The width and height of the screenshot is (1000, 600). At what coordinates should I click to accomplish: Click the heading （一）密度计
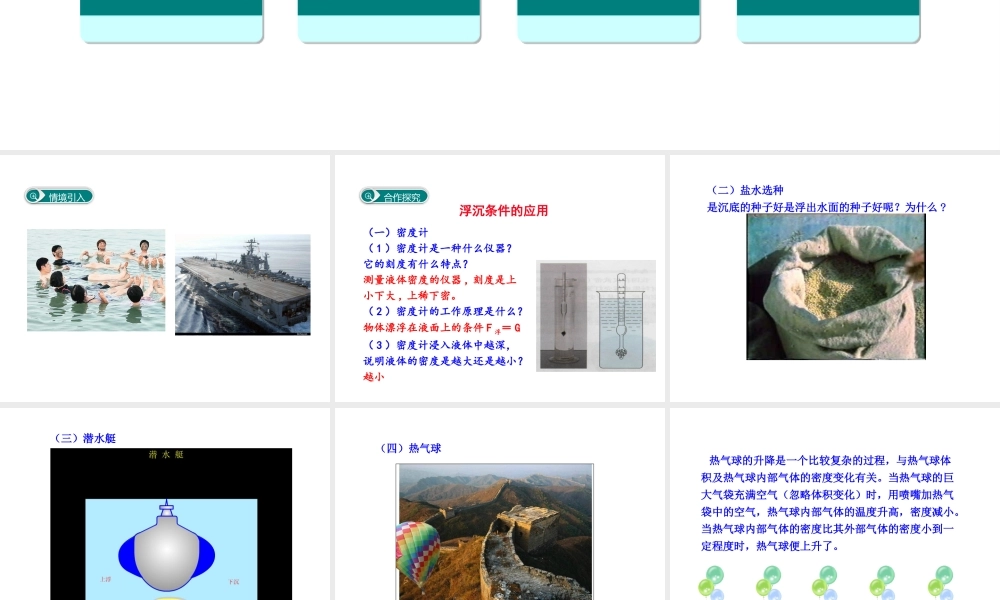[397, 233]
